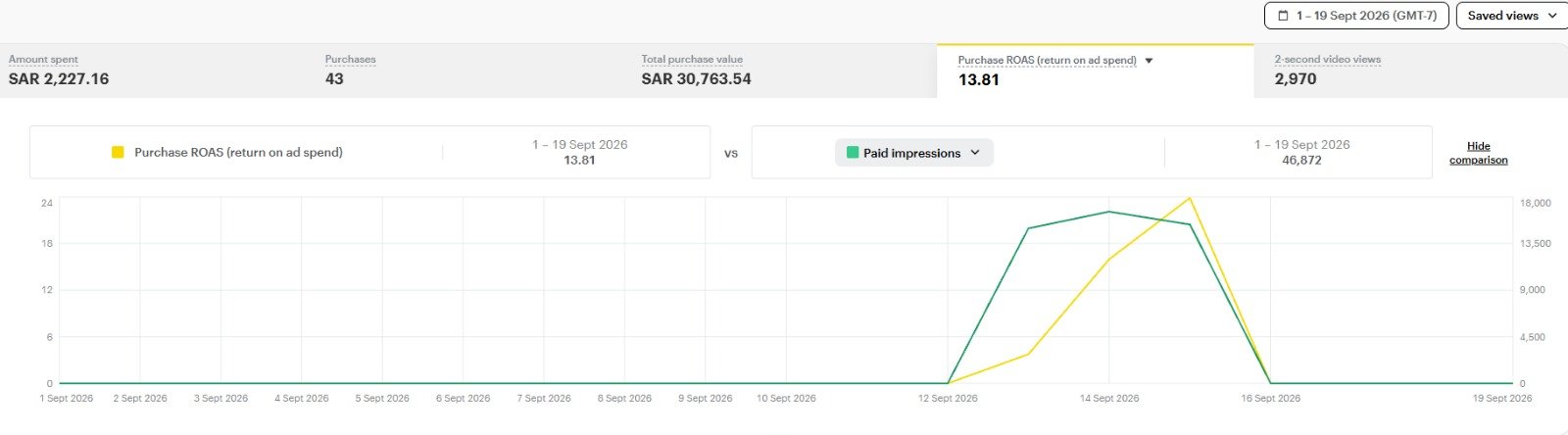Screen dimensions: 1568x435
Task: Select the 2-second video views tab
Action: 1411,71
